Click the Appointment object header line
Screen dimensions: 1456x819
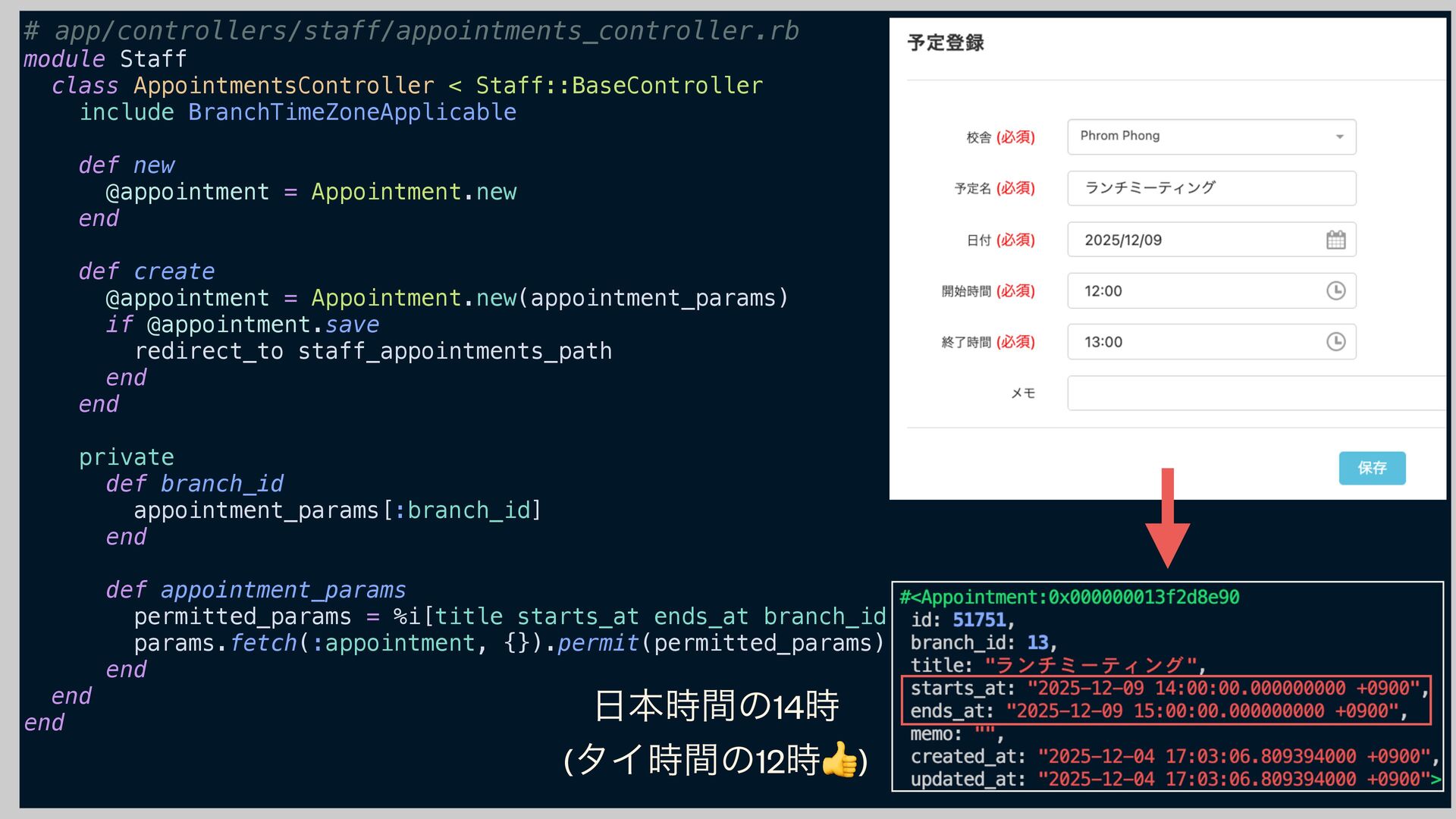[1069, 598]
